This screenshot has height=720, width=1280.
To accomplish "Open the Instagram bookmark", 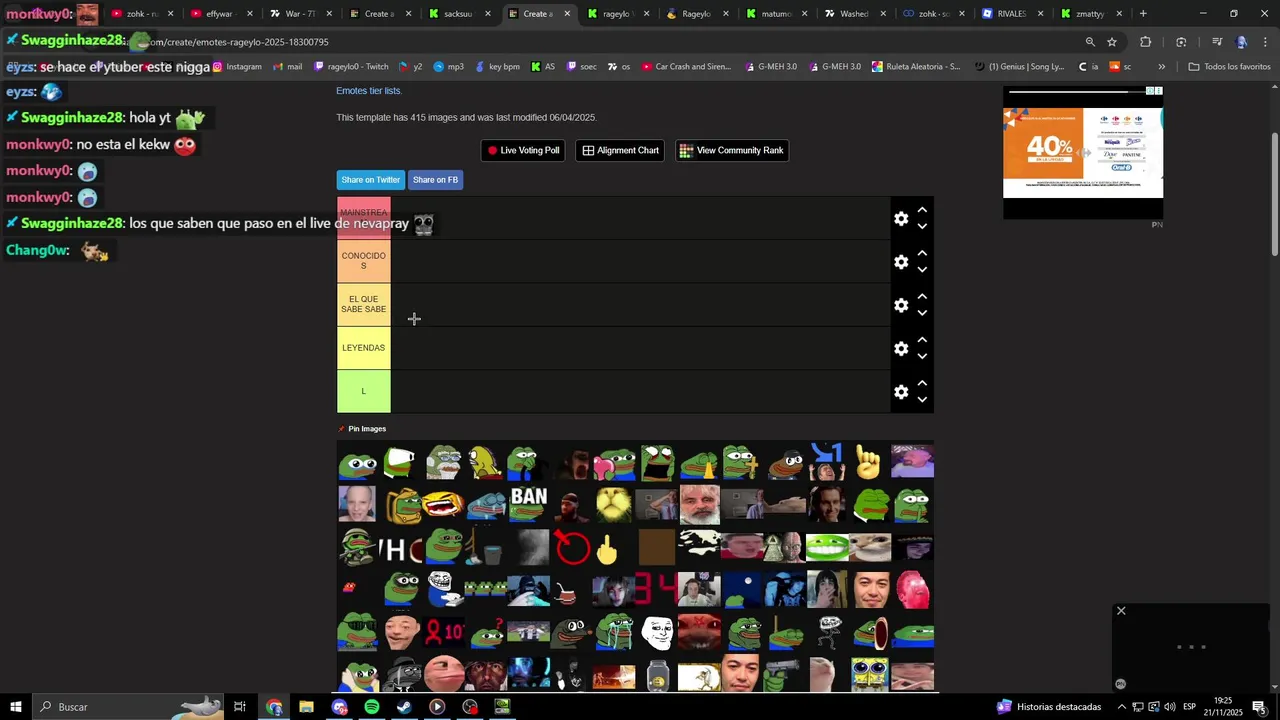I will pos(237,67).
